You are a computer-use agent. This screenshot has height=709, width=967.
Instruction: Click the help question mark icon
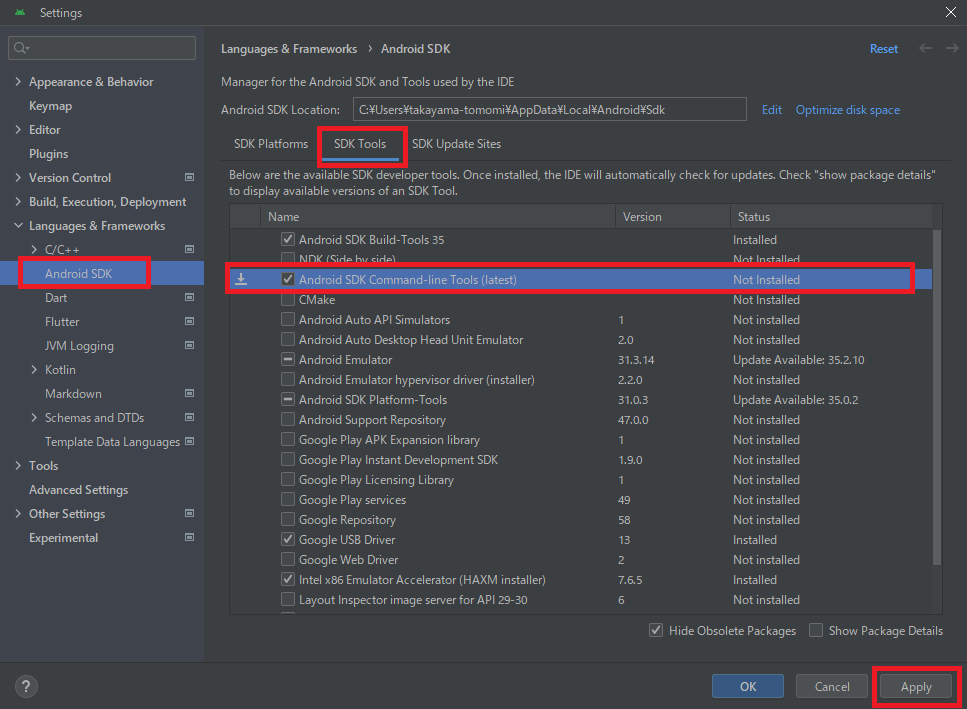point(26,686)
